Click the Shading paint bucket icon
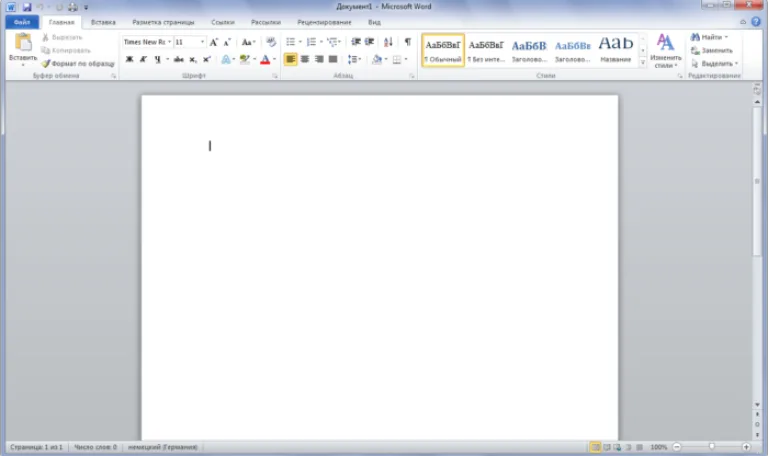 377,59
